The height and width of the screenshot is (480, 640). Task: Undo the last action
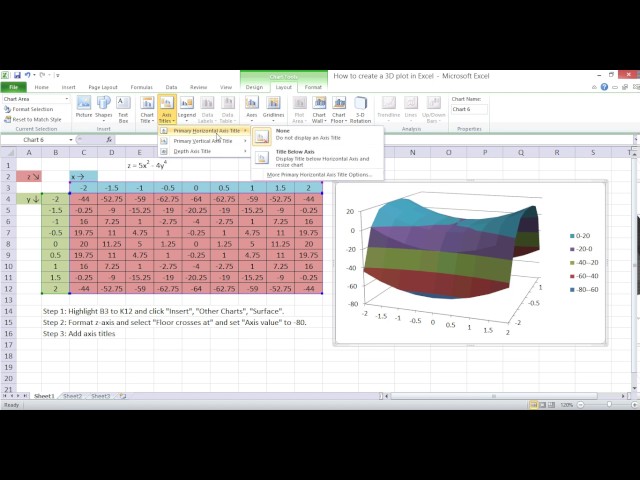(x=27, y=75)
